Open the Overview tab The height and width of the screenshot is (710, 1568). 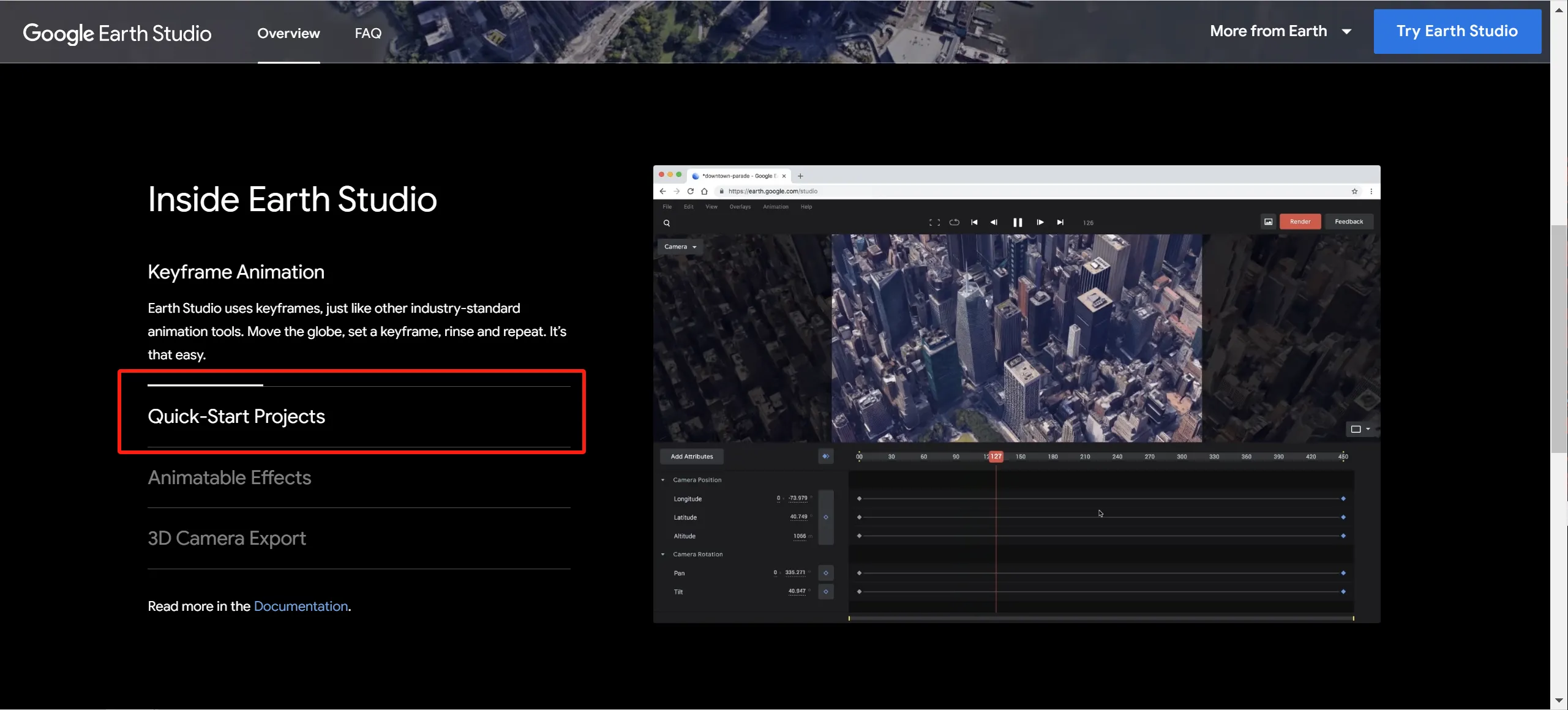288,33
